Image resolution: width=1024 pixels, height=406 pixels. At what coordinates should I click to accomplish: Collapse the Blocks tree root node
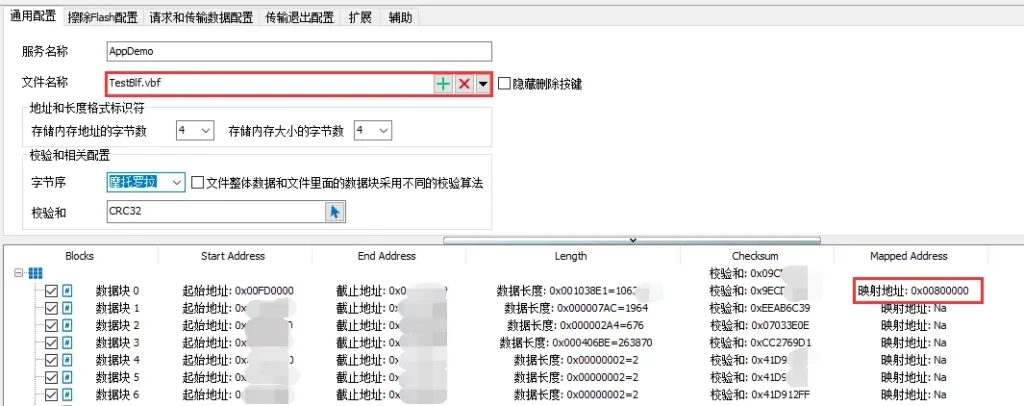19,273
